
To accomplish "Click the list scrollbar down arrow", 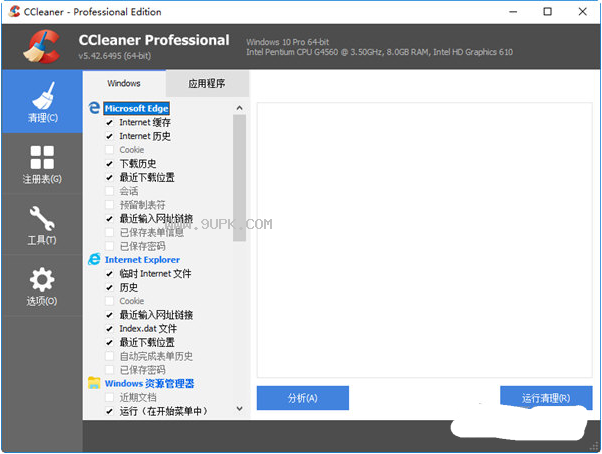I will click(240, 409).
